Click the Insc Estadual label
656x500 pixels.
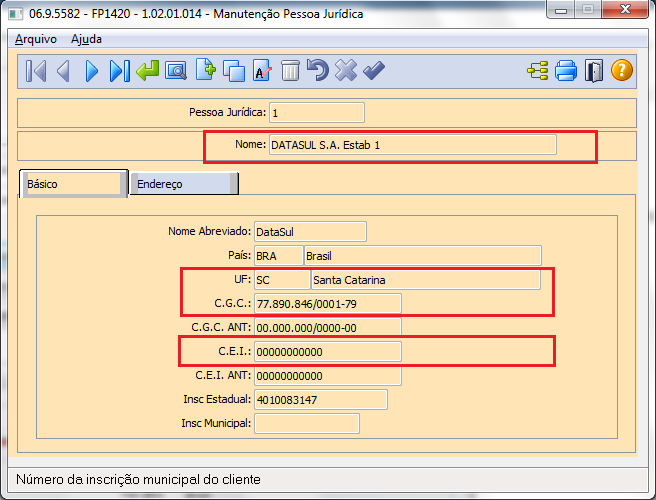217,399
